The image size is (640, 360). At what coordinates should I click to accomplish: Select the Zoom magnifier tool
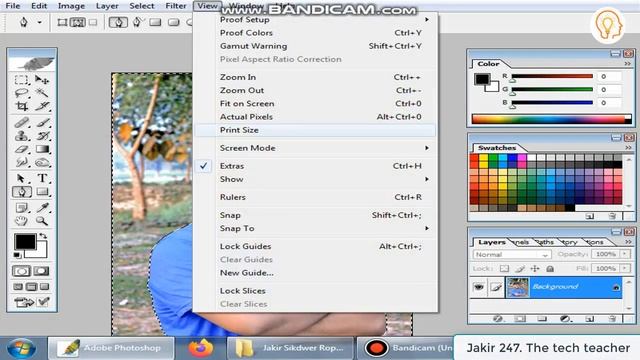click(x=42, y=221)
